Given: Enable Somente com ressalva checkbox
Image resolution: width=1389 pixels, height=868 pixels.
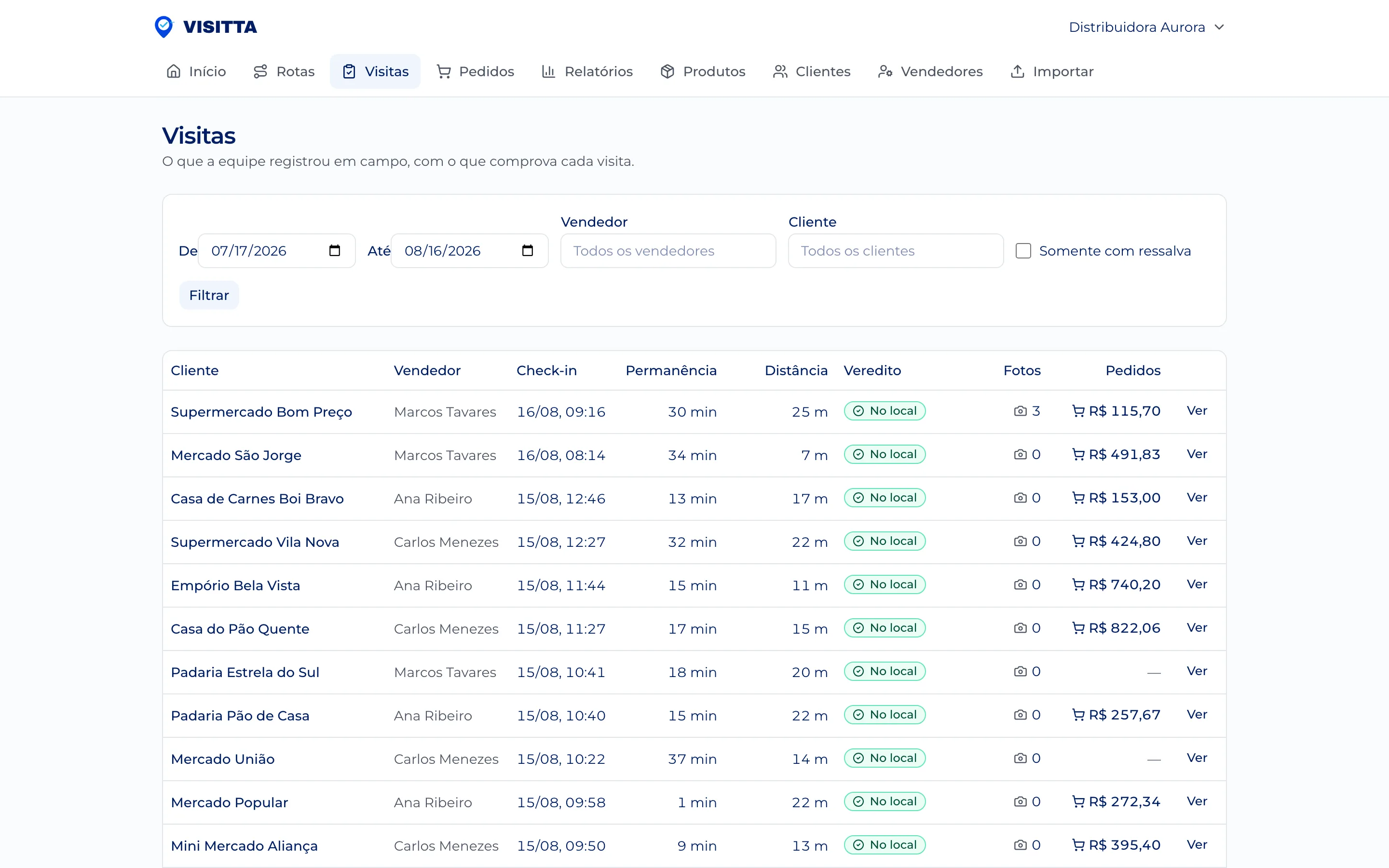Looking at the screenshot, I should point(1023,251).
